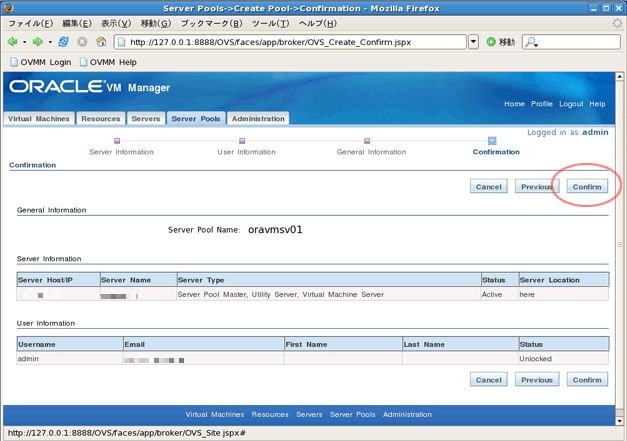The width and height of the screenshot is (627, 441).
Task: Click the OVMM Help bookmark
Action: [x=108, y=62]
